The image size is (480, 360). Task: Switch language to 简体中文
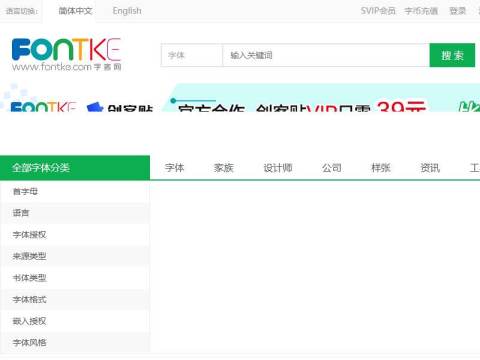75,11
